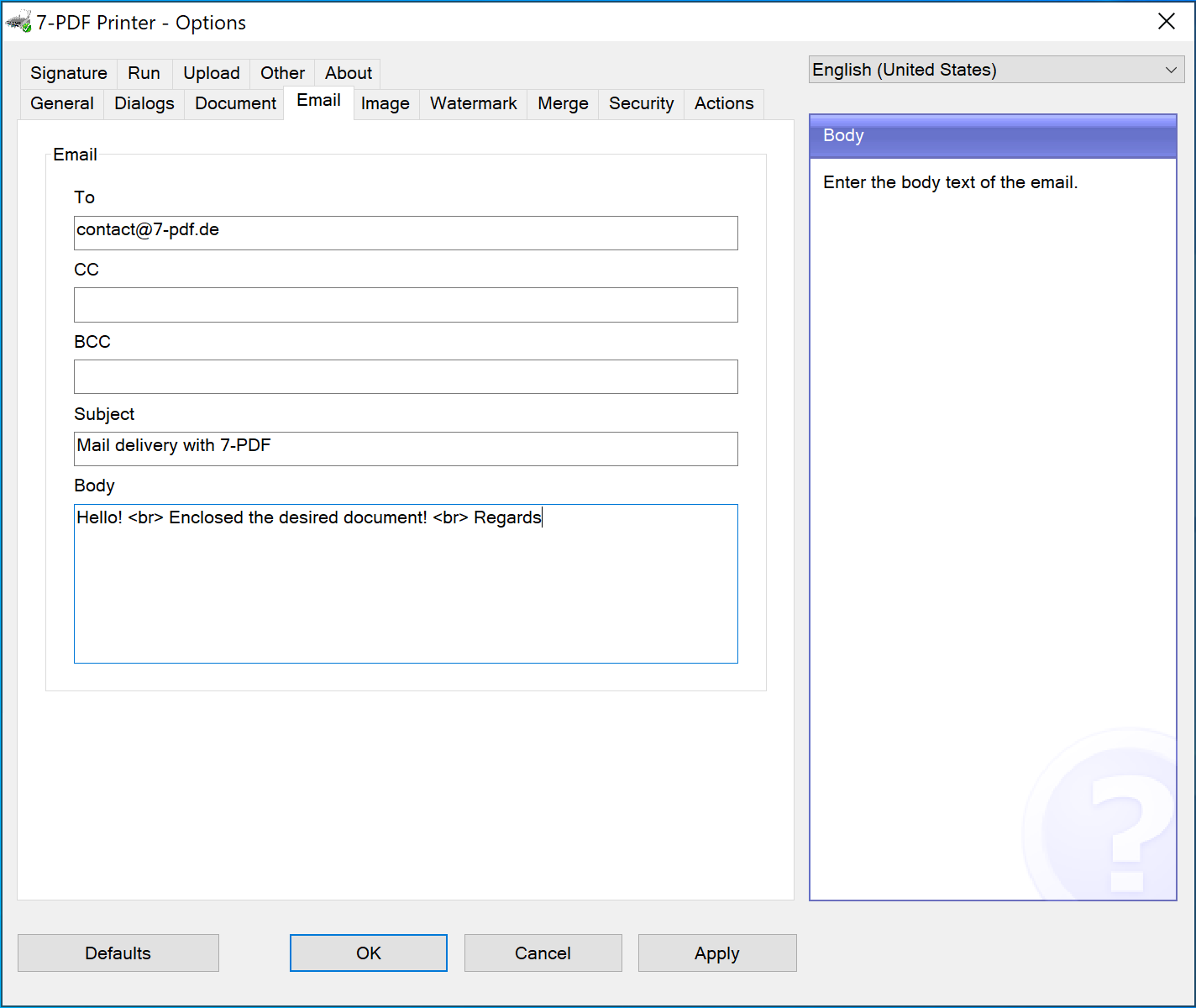Open the Actions tab

pos(724,103)
